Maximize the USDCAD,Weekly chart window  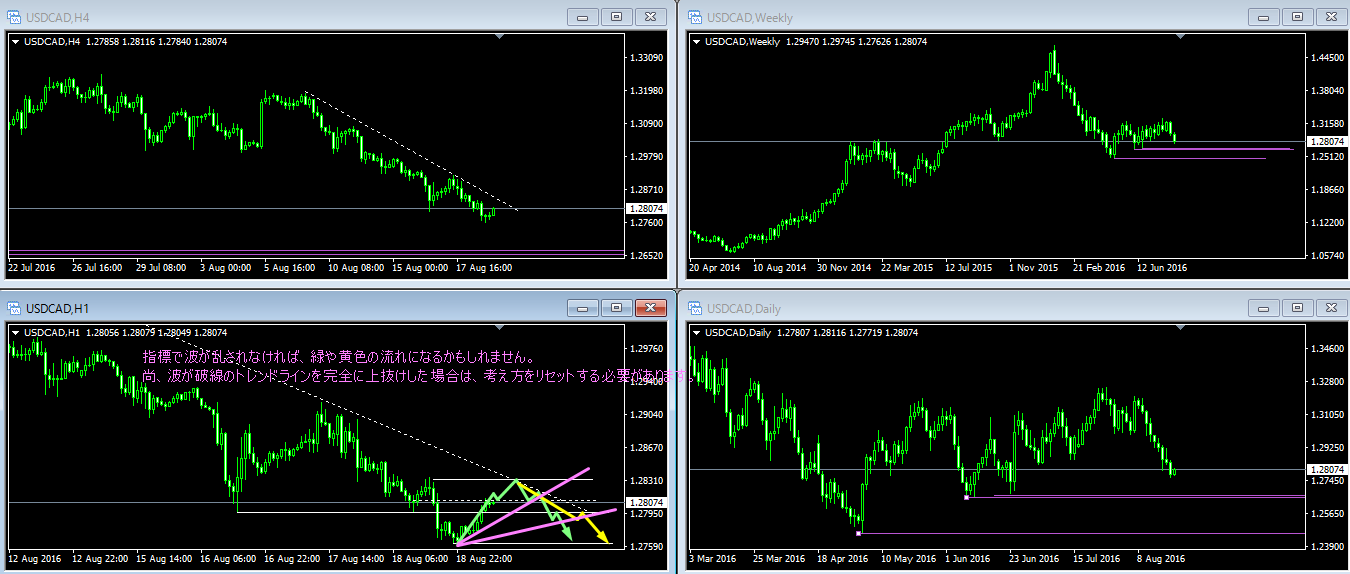pos(1297,17)
